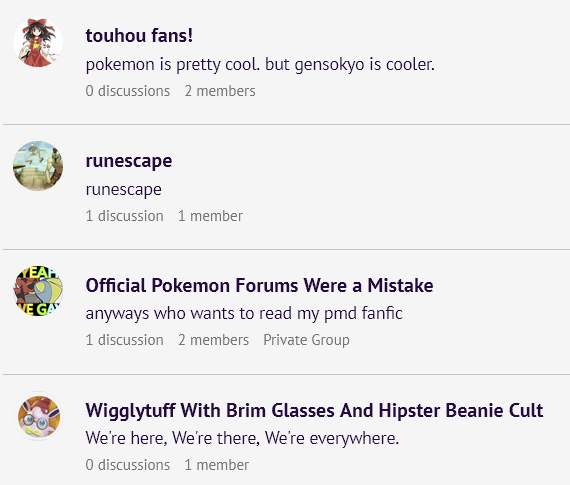Open the Official Pokemon Forums Were a Mistake avatar
This screenshot has width=570, height=485.
click(38, 290)
